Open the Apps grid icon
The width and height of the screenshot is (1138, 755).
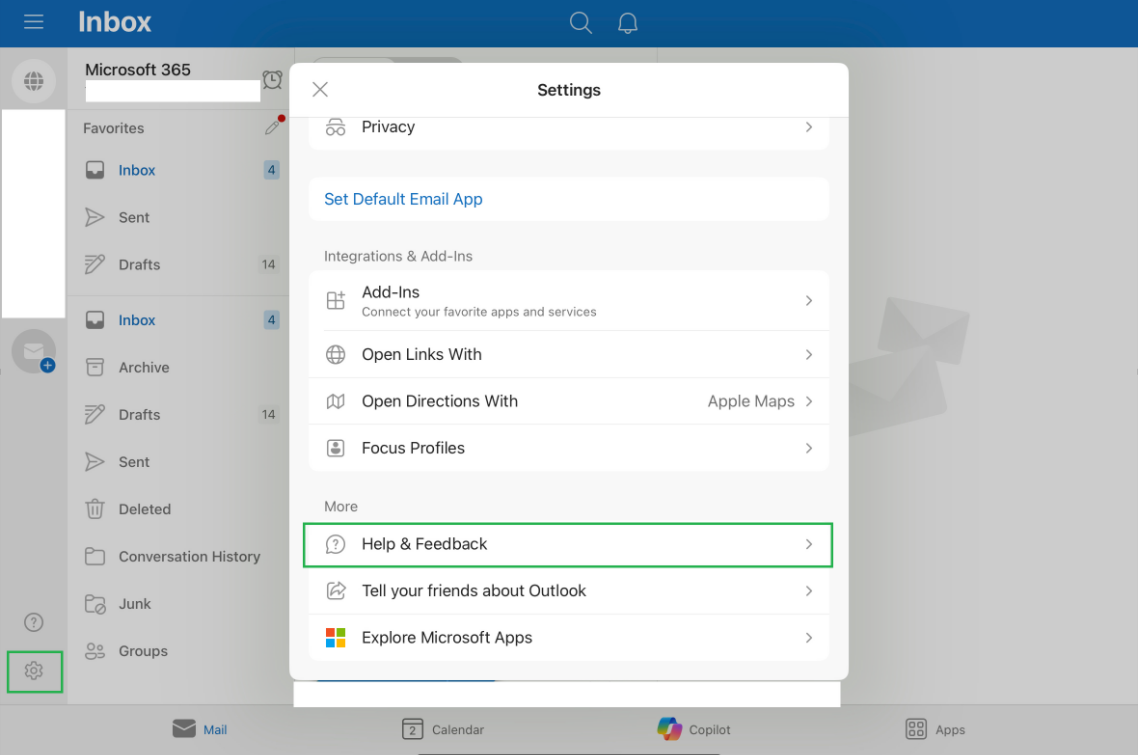pos(934,729)
